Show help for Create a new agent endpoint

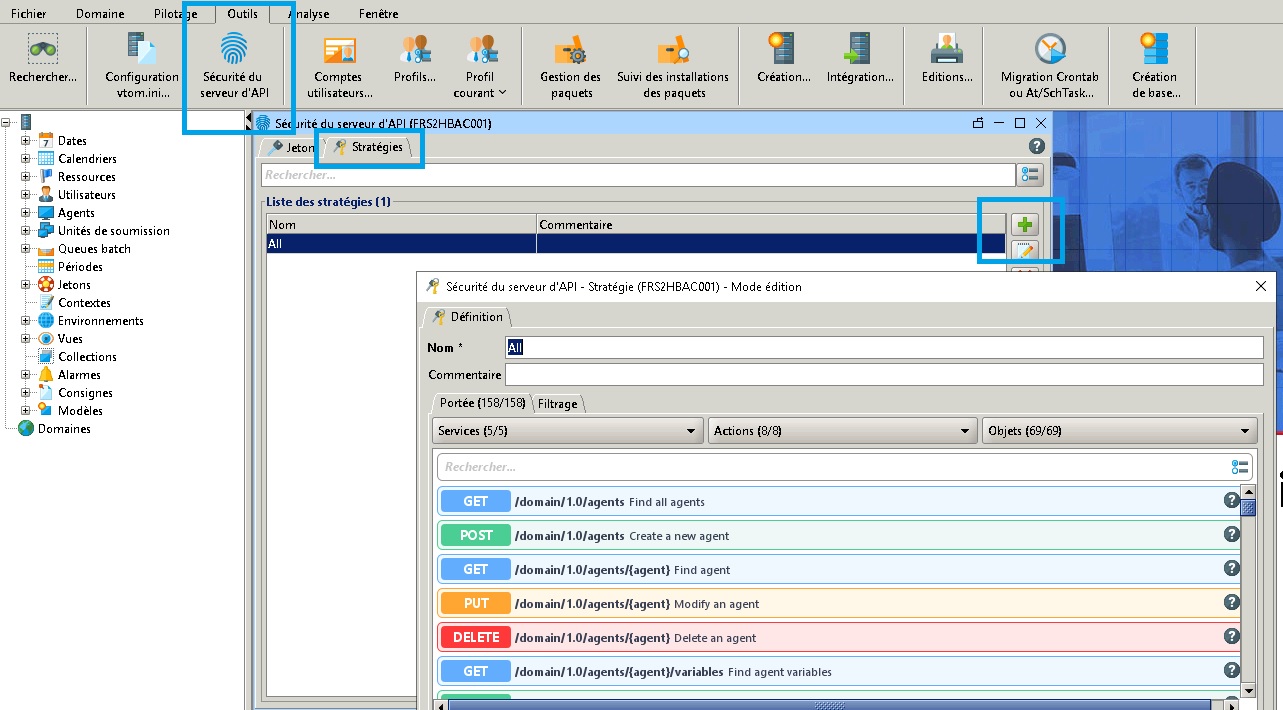tap(1232, 534)
